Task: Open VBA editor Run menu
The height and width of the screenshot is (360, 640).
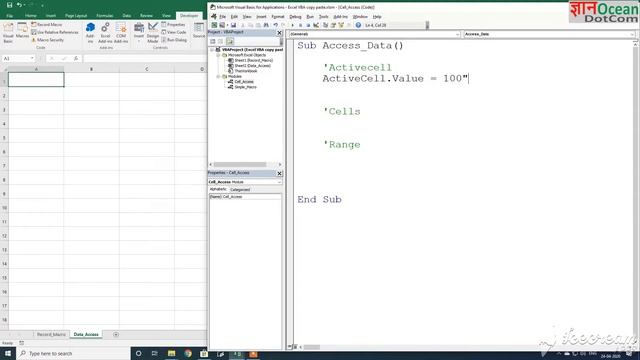Action: coord(310,17)
